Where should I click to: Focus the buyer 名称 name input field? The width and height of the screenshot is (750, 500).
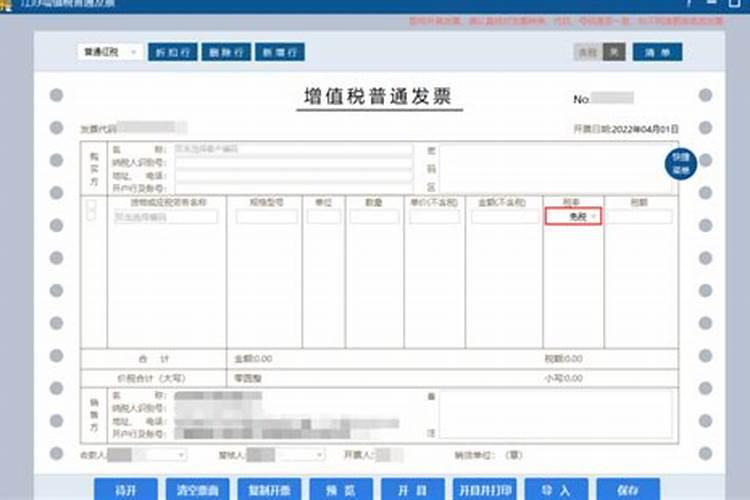point(293,149)
